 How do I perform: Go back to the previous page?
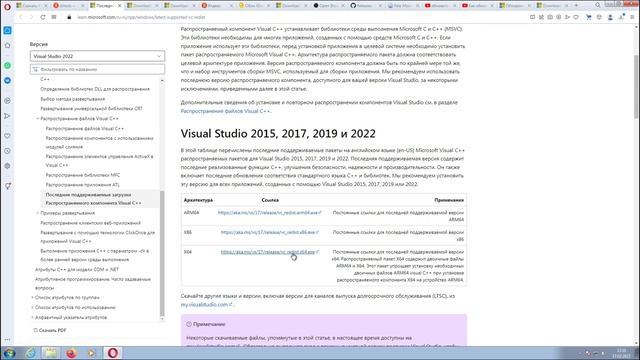coord(21,17)
